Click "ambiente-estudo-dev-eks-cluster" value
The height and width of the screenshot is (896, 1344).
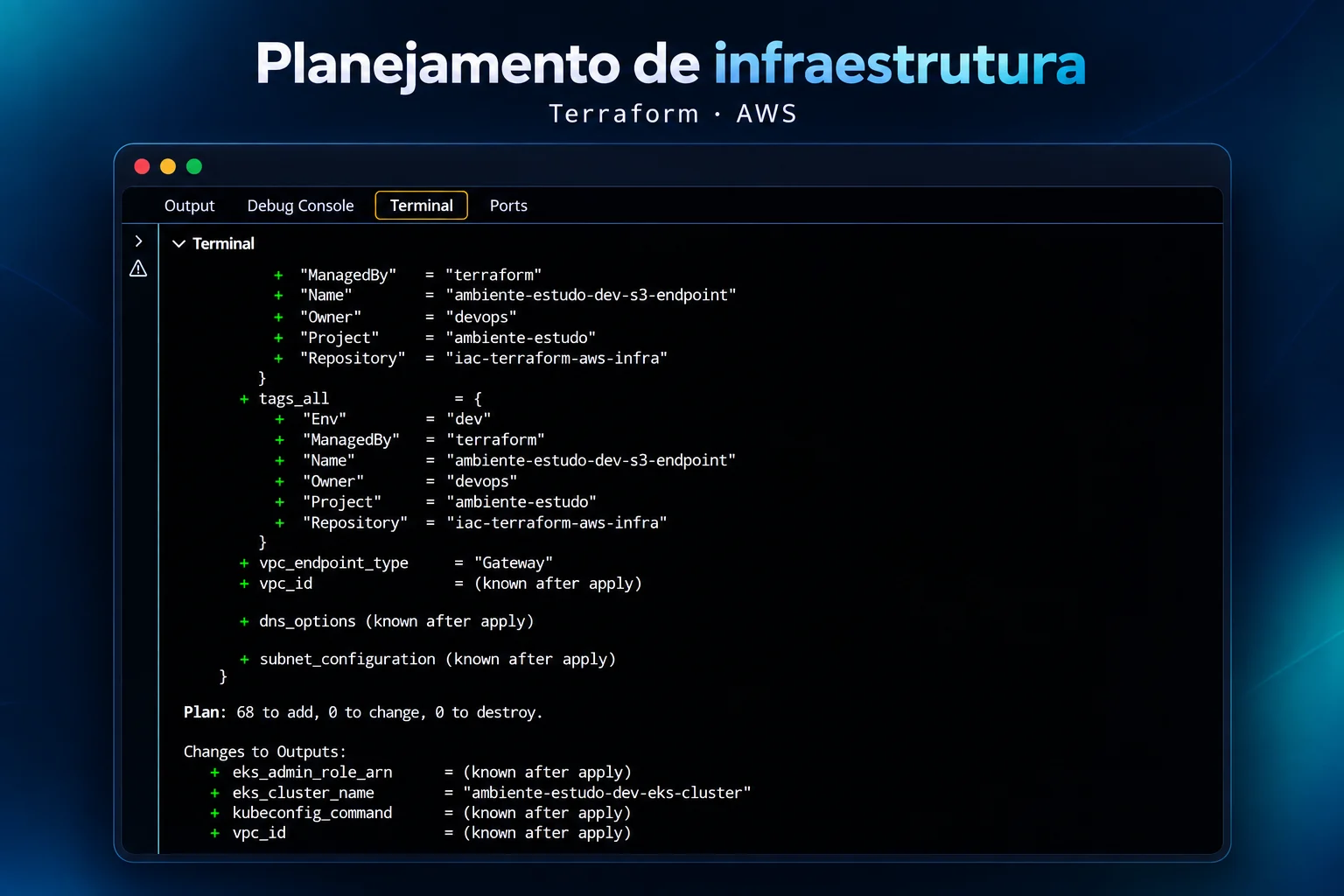(607, 793)
